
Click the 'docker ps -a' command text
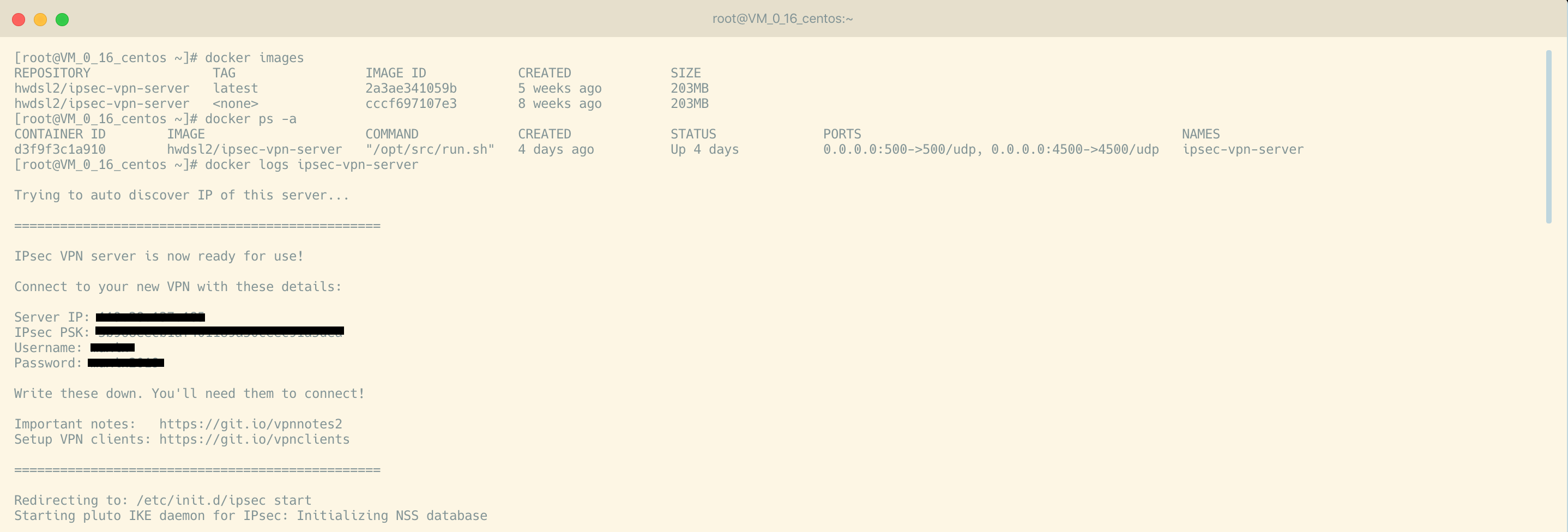point(251,119)
